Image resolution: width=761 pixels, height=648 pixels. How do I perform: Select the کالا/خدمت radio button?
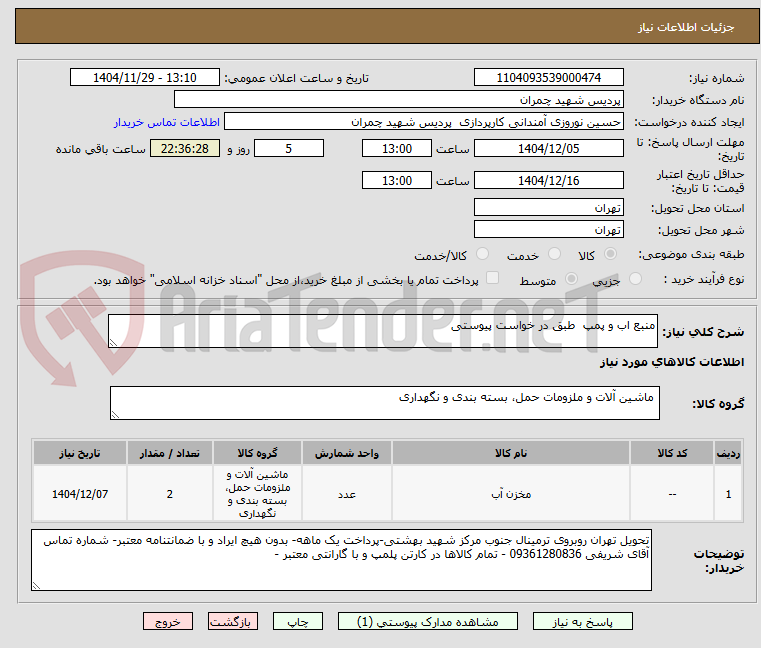[482, 254]
